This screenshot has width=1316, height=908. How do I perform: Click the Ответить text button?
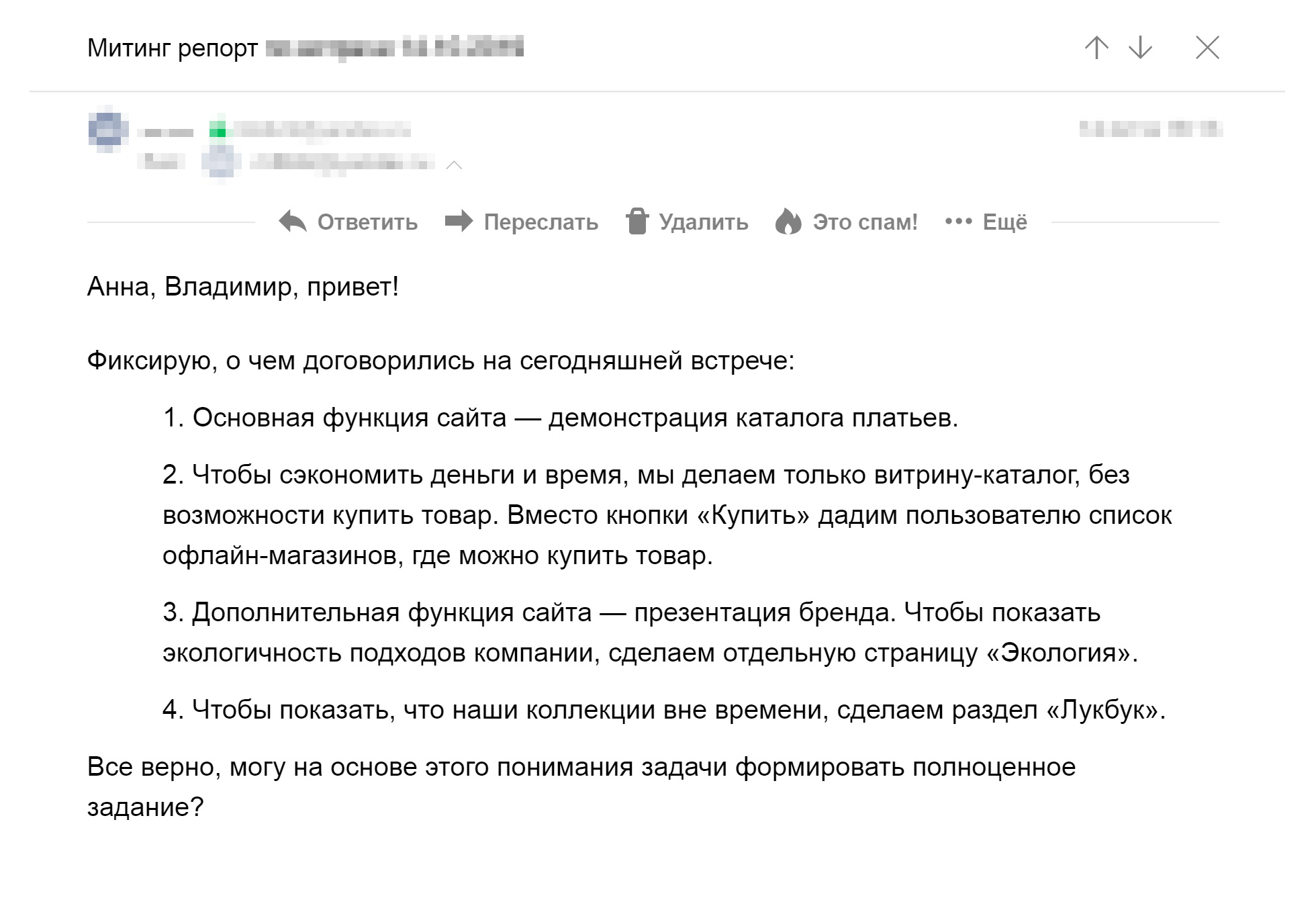(367, 222)
